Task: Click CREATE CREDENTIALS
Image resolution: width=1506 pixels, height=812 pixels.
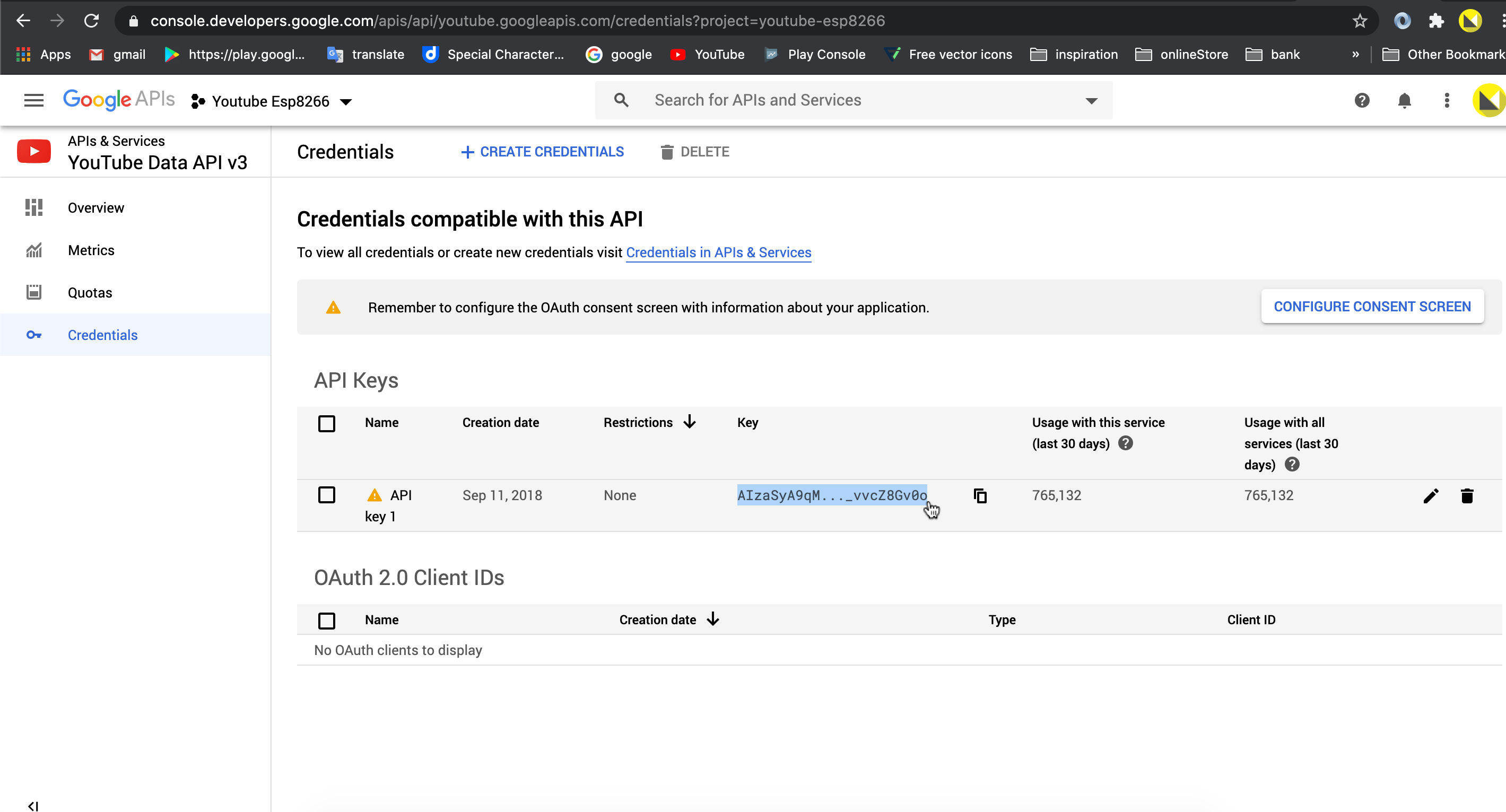Action: pyautogui.click(x=542, y=152)
